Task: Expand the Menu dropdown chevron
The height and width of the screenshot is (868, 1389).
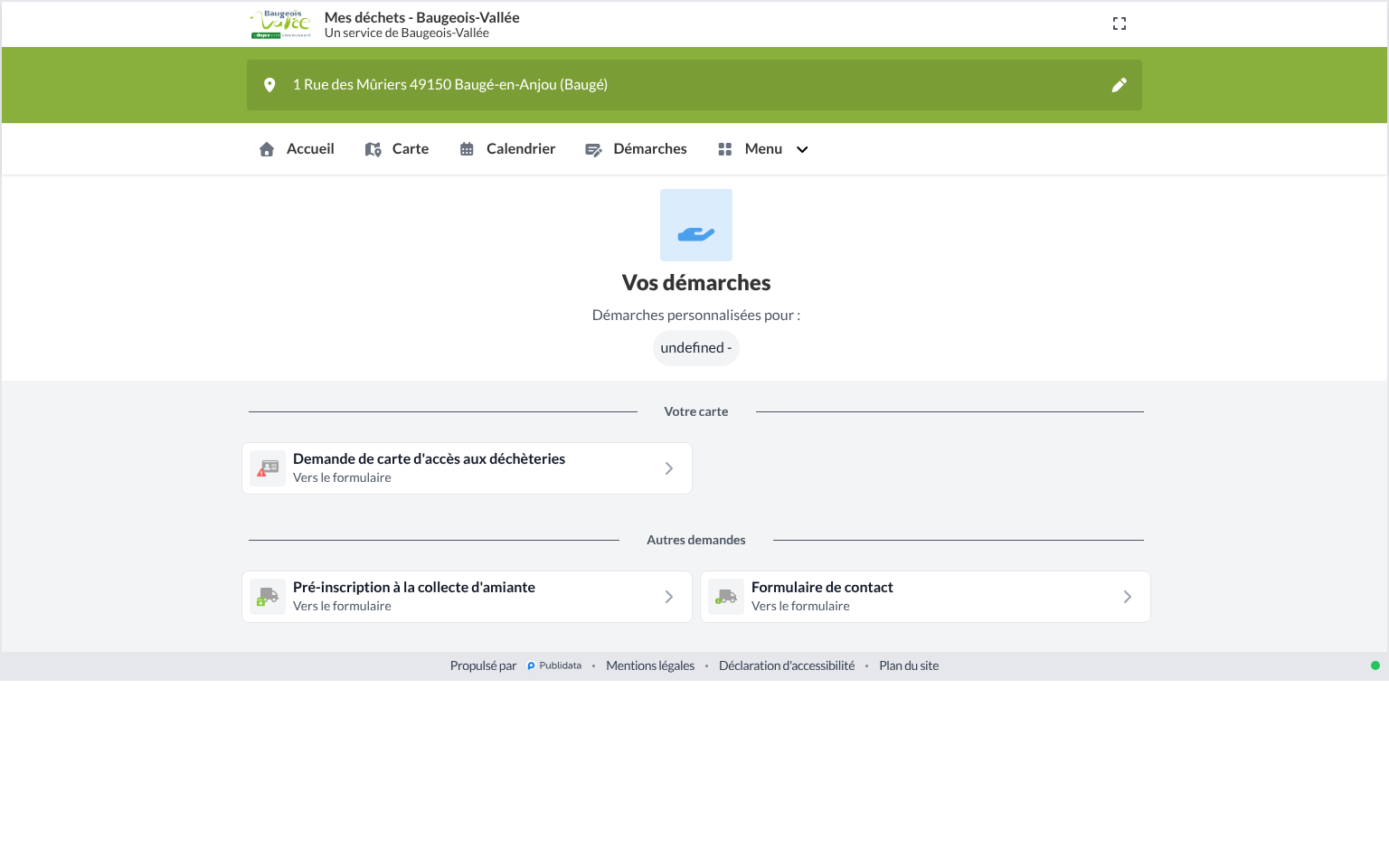Action: click(802, 150)
